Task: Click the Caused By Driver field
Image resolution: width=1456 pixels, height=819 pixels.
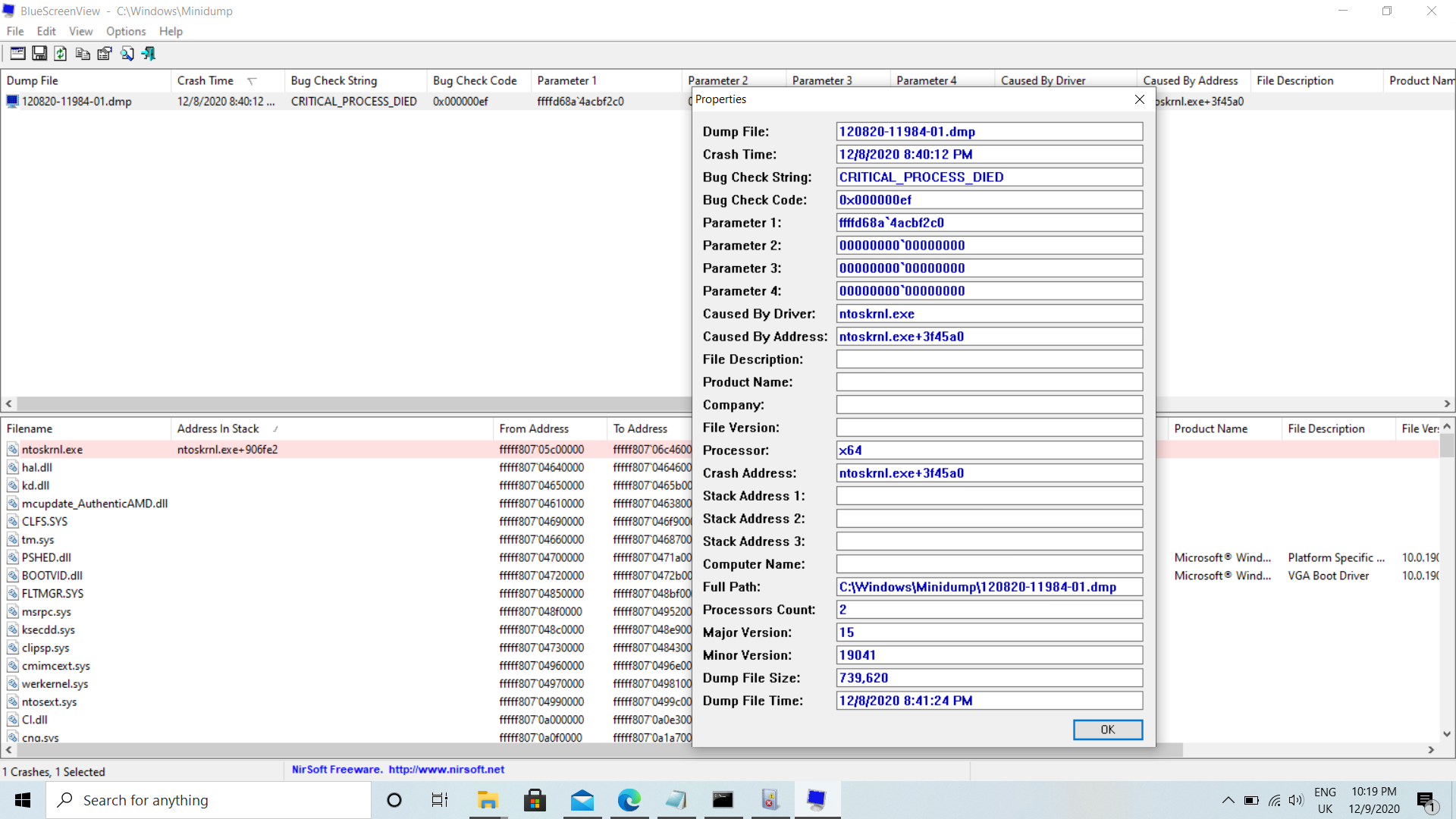Action: pyautogui.click(x=990, y=314)
